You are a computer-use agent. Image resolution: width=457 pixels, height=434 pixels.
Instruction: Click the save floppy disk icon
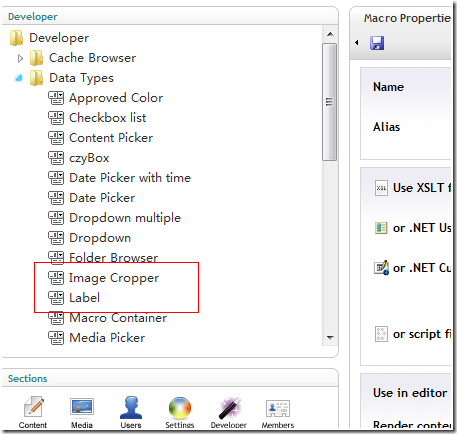click(x=377, y=43)
